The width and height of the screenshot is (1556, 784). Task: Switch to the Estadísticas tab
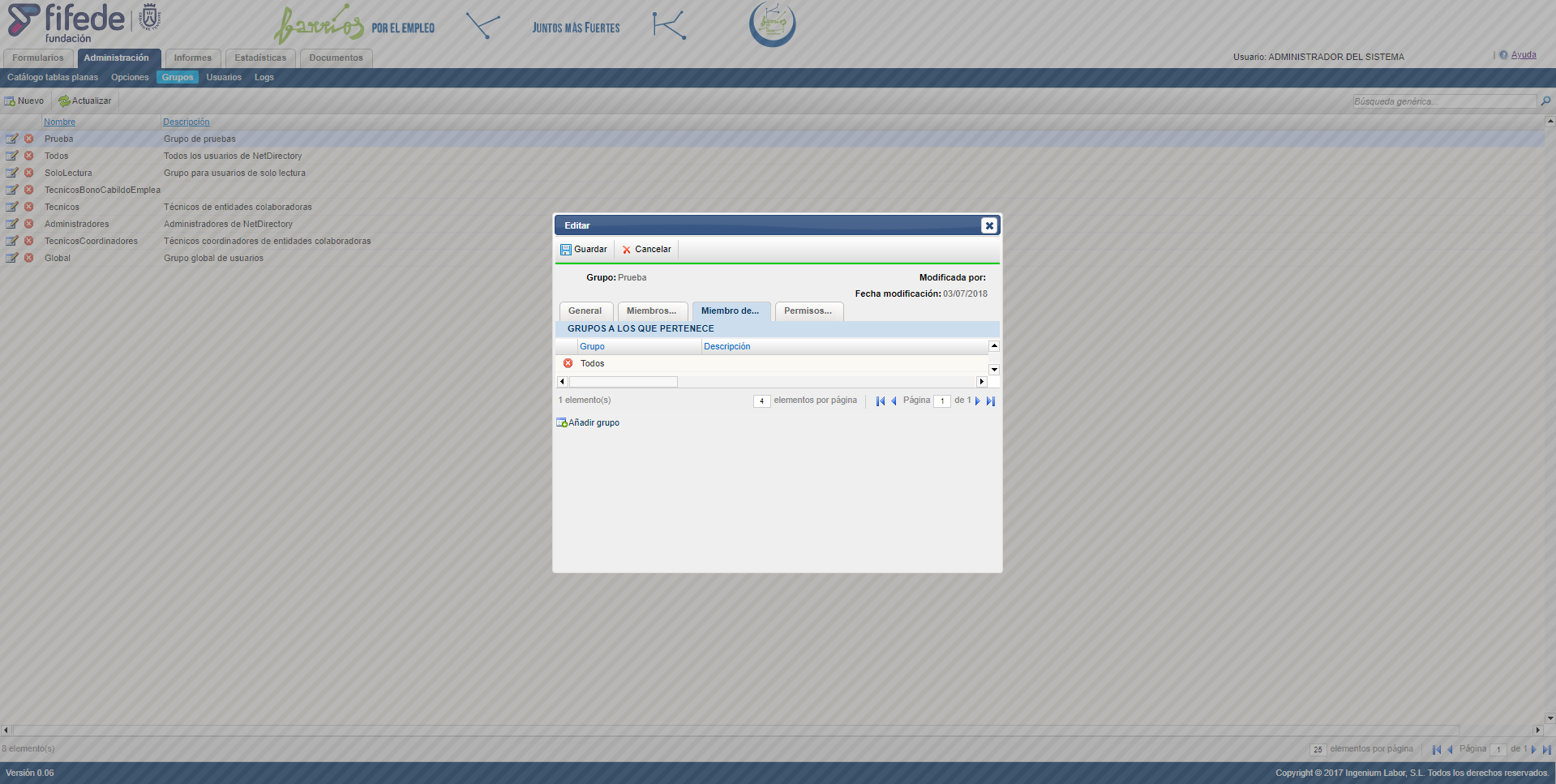coord(260,58)
